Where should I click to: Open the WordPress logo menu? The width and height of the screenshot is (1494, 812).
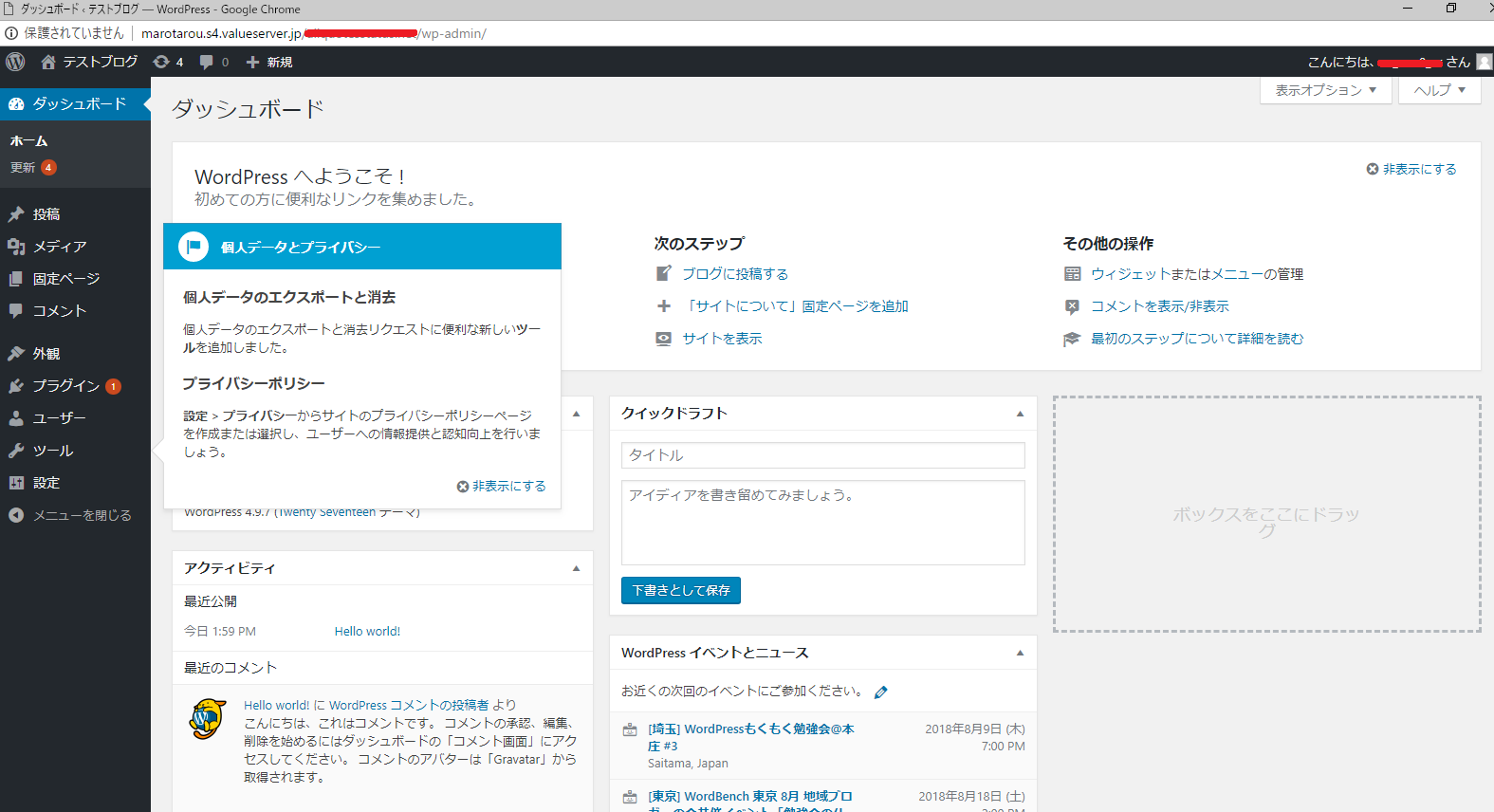click(15, 62)
